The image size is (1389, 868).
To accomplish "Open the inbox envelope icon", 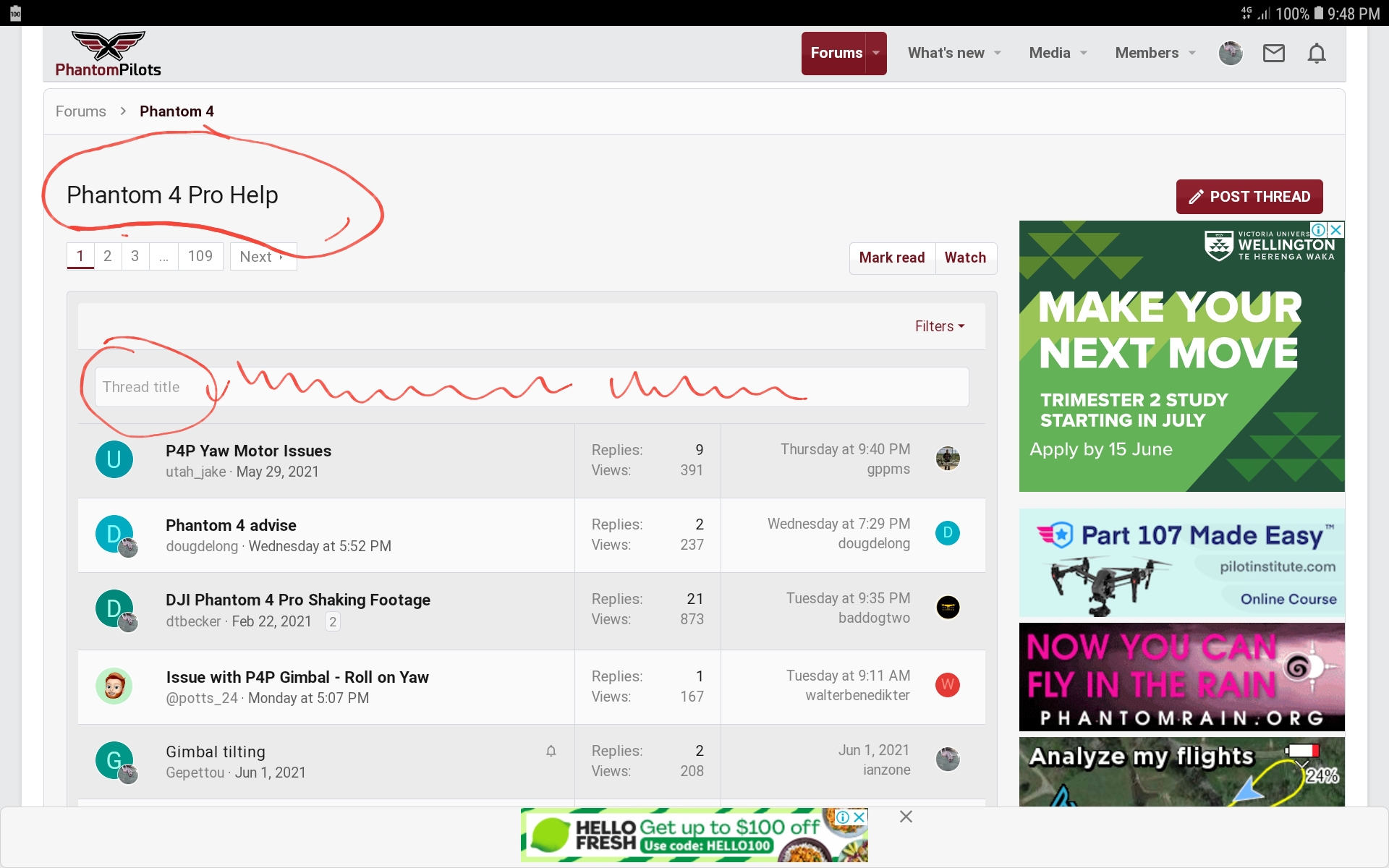I will [x=1273, y=53].
